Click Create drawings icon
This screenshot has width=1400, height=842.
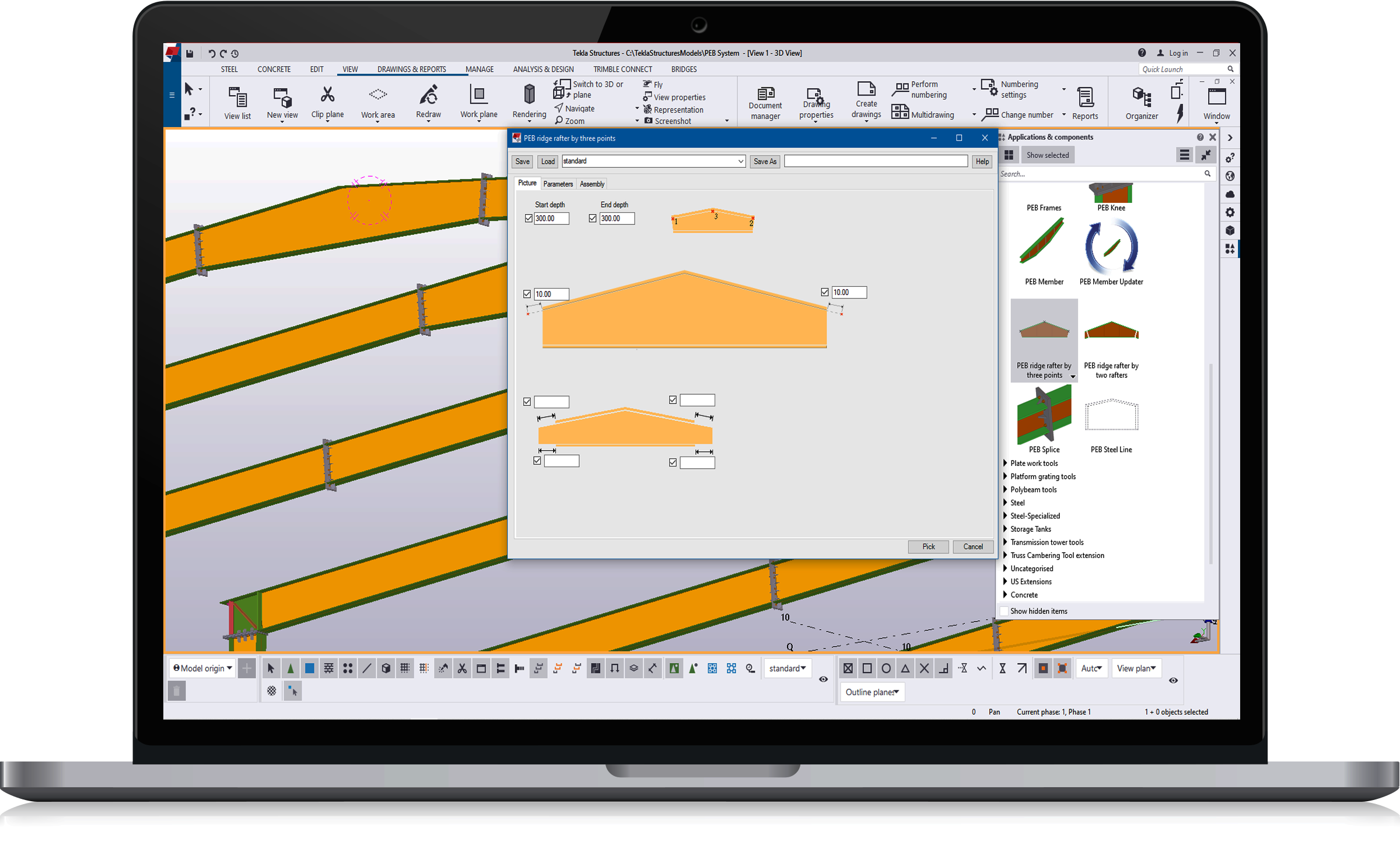(866, 100)
